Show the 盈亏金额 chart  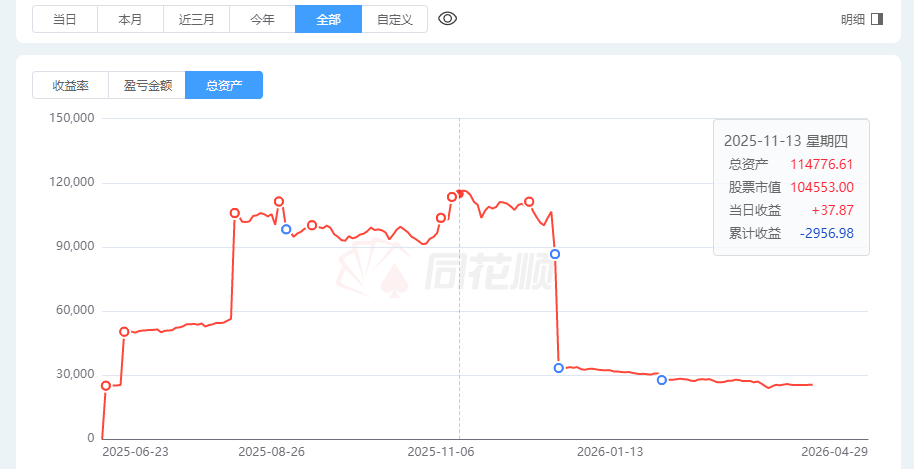coord(147,86)
